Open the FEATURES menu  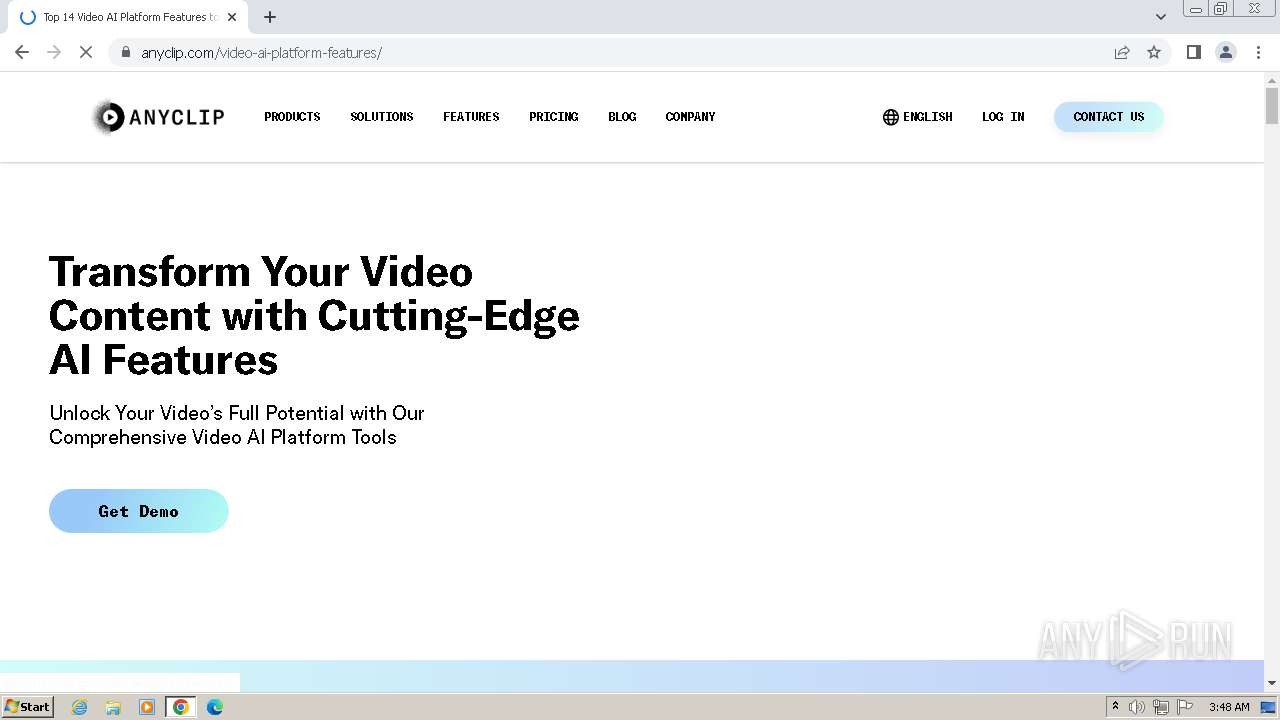point(471,117)
